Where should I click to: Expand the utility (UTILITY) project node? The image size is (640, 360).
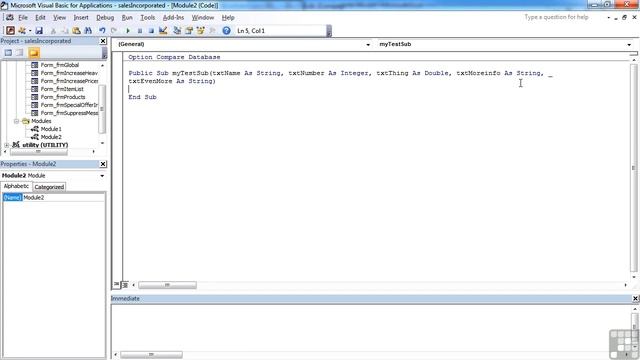click(6, 145)
